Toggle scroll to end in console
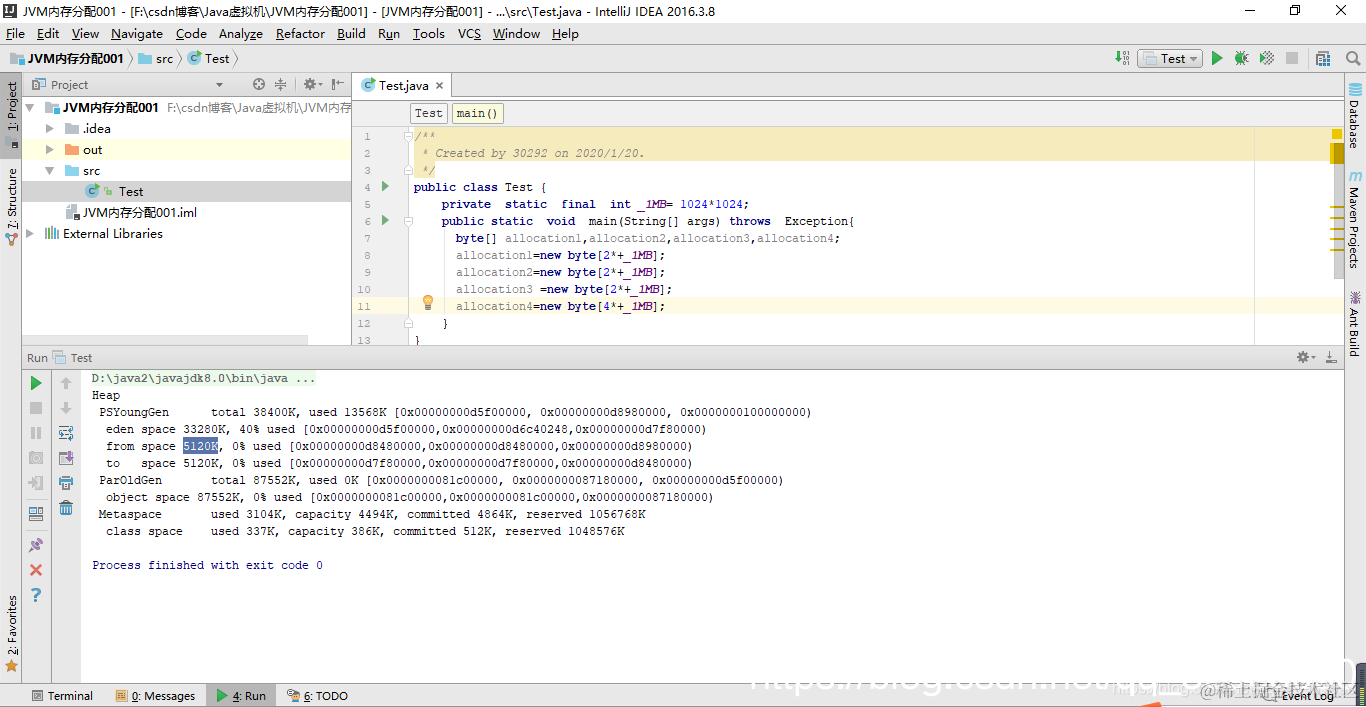The width and height of the screenshot is (1366, 707). tap(66, 458)
